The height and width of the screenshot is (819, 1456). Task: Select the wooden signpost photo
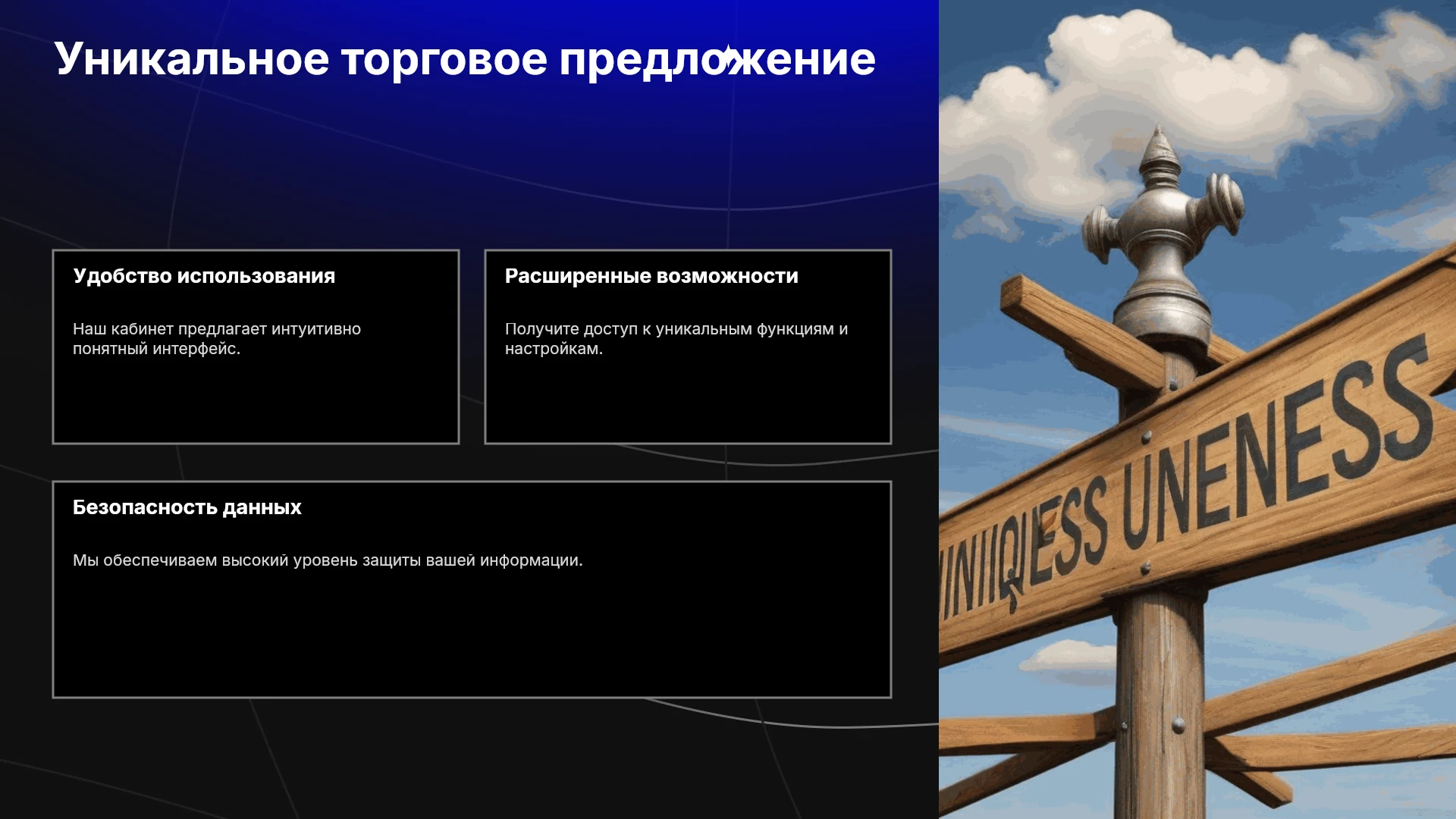point(1197,409)
